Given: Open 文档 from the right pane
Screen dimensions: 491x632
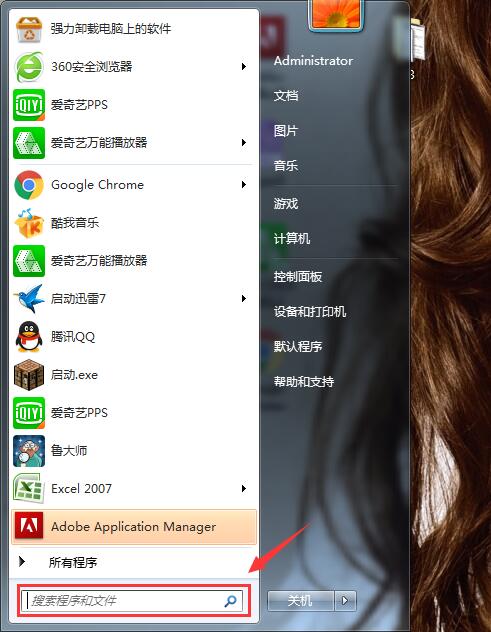Looking at the screenshot, I should (286, 96).
